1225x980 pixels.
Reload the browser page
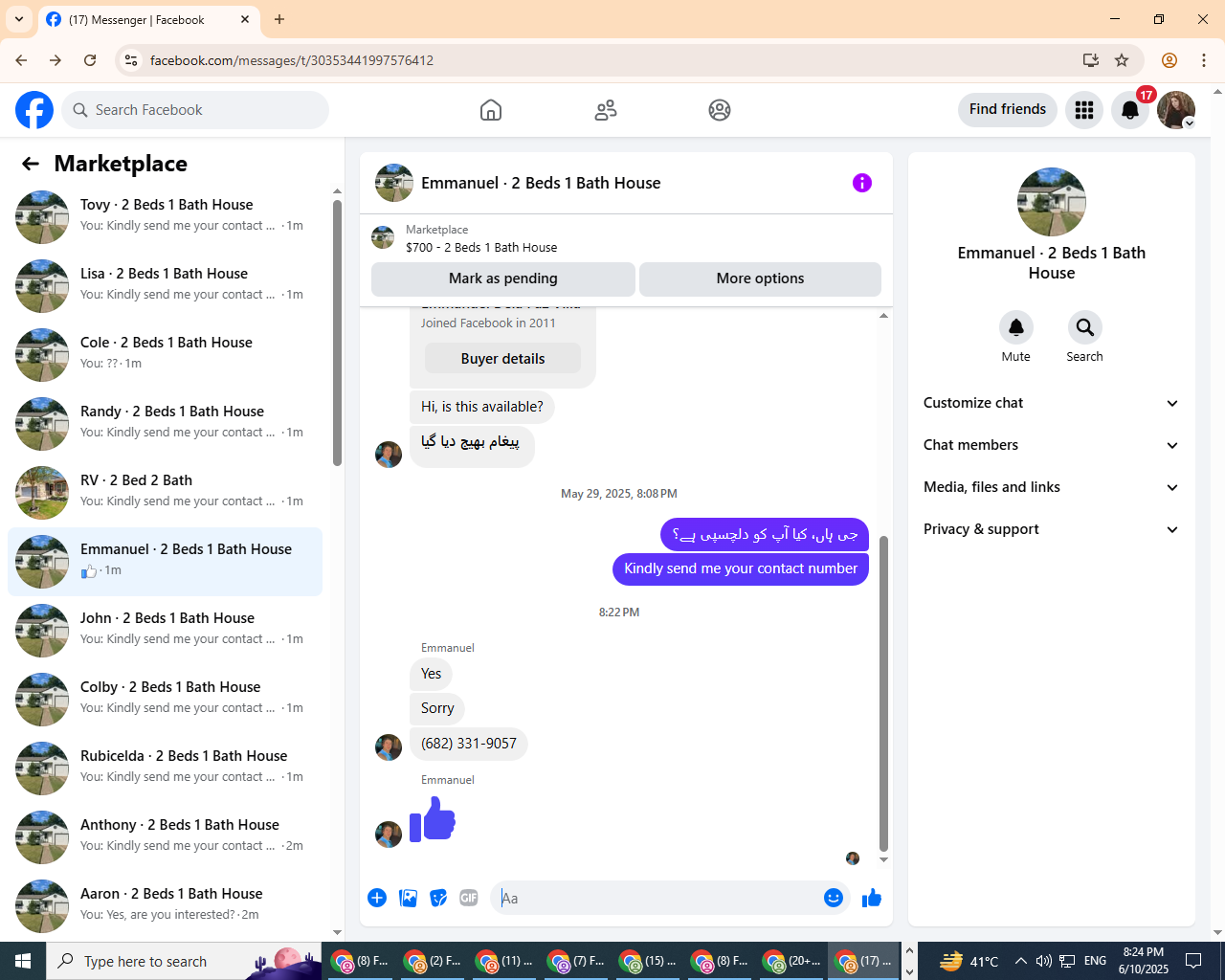click(90, 60)
